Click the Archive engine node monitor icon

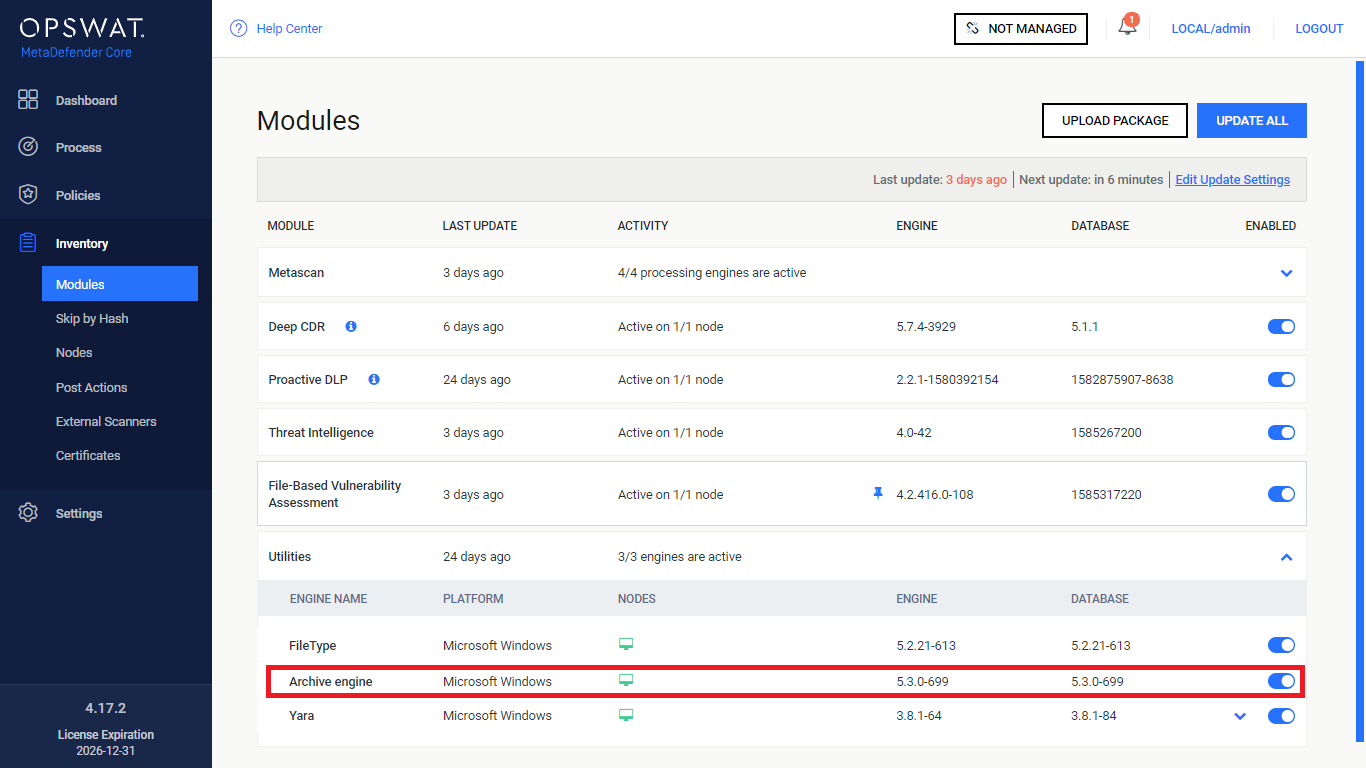click(626, 680)
